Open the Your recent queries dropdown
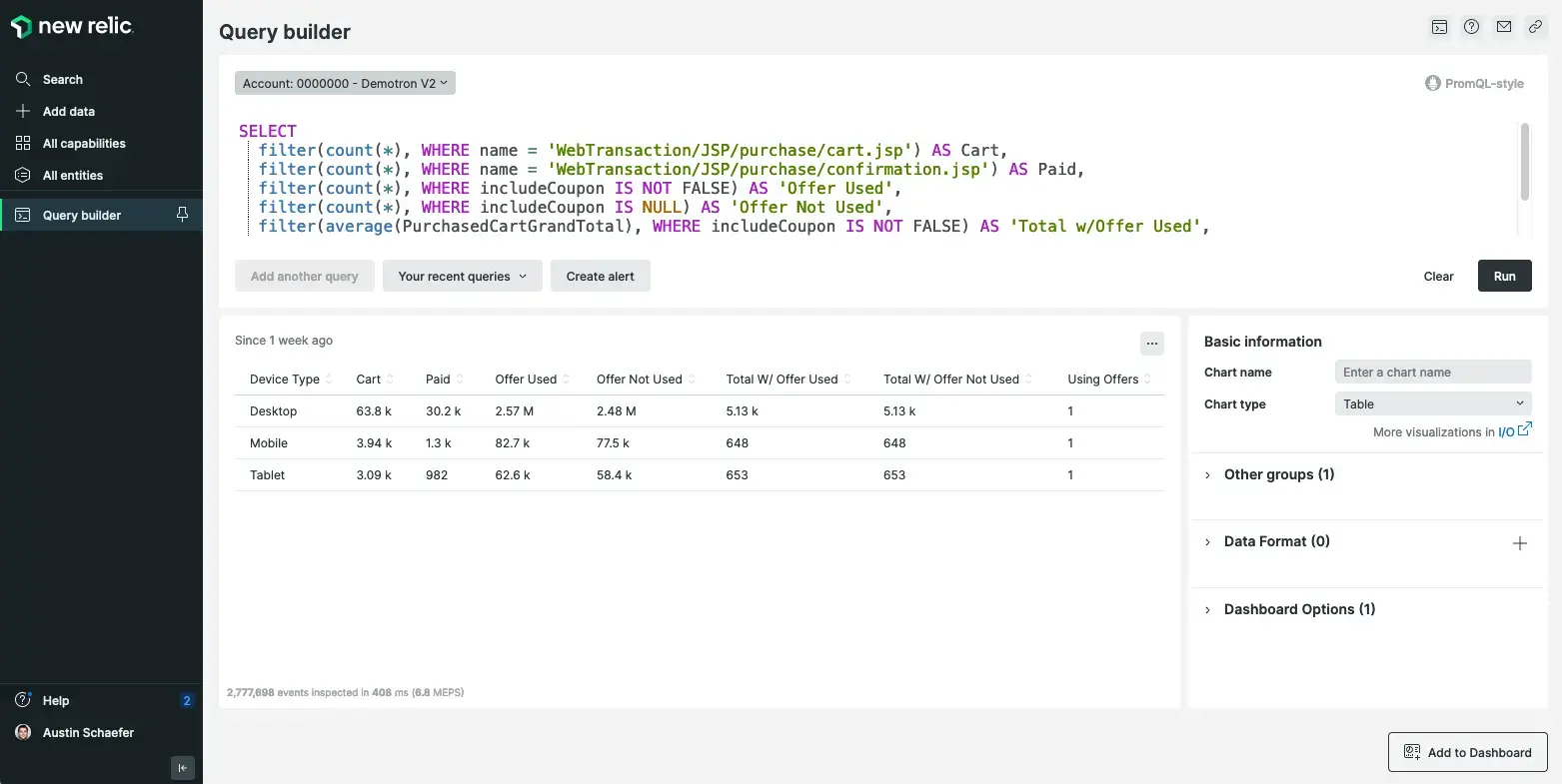Viewport: 1562px width, 784px height. (462, 277)
